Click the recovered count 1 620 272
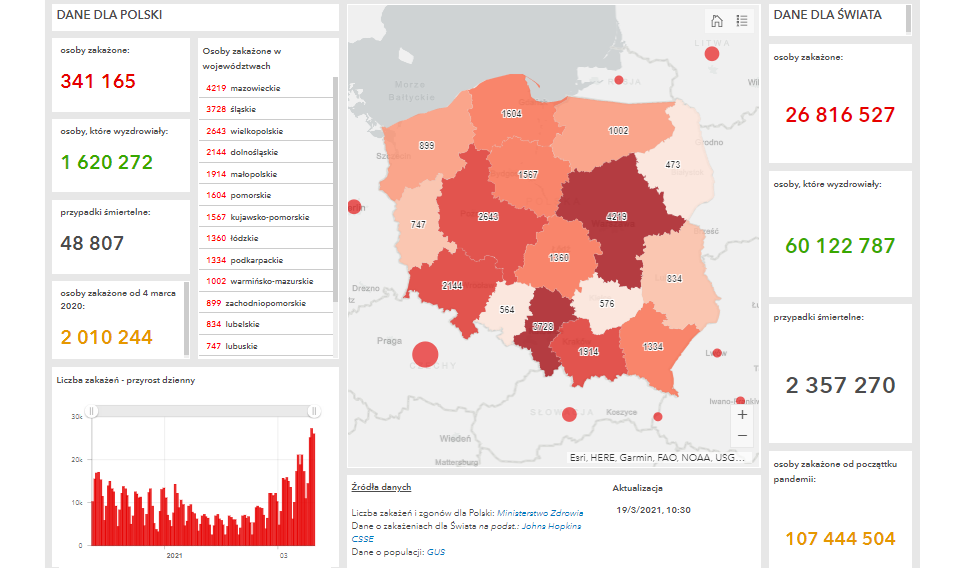Screen dimensions: 965x568 (x=106, y=162)
